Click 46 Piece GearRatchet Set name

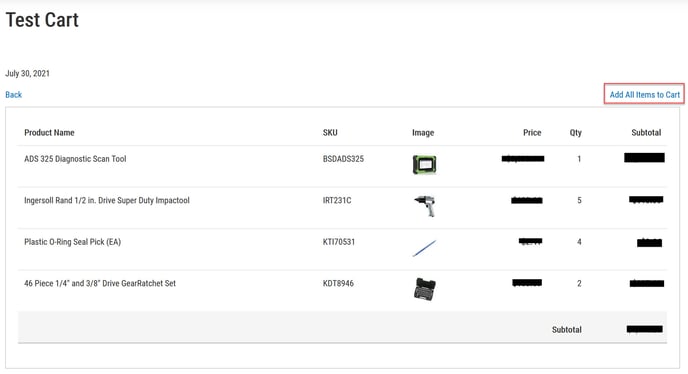(100, 283)
